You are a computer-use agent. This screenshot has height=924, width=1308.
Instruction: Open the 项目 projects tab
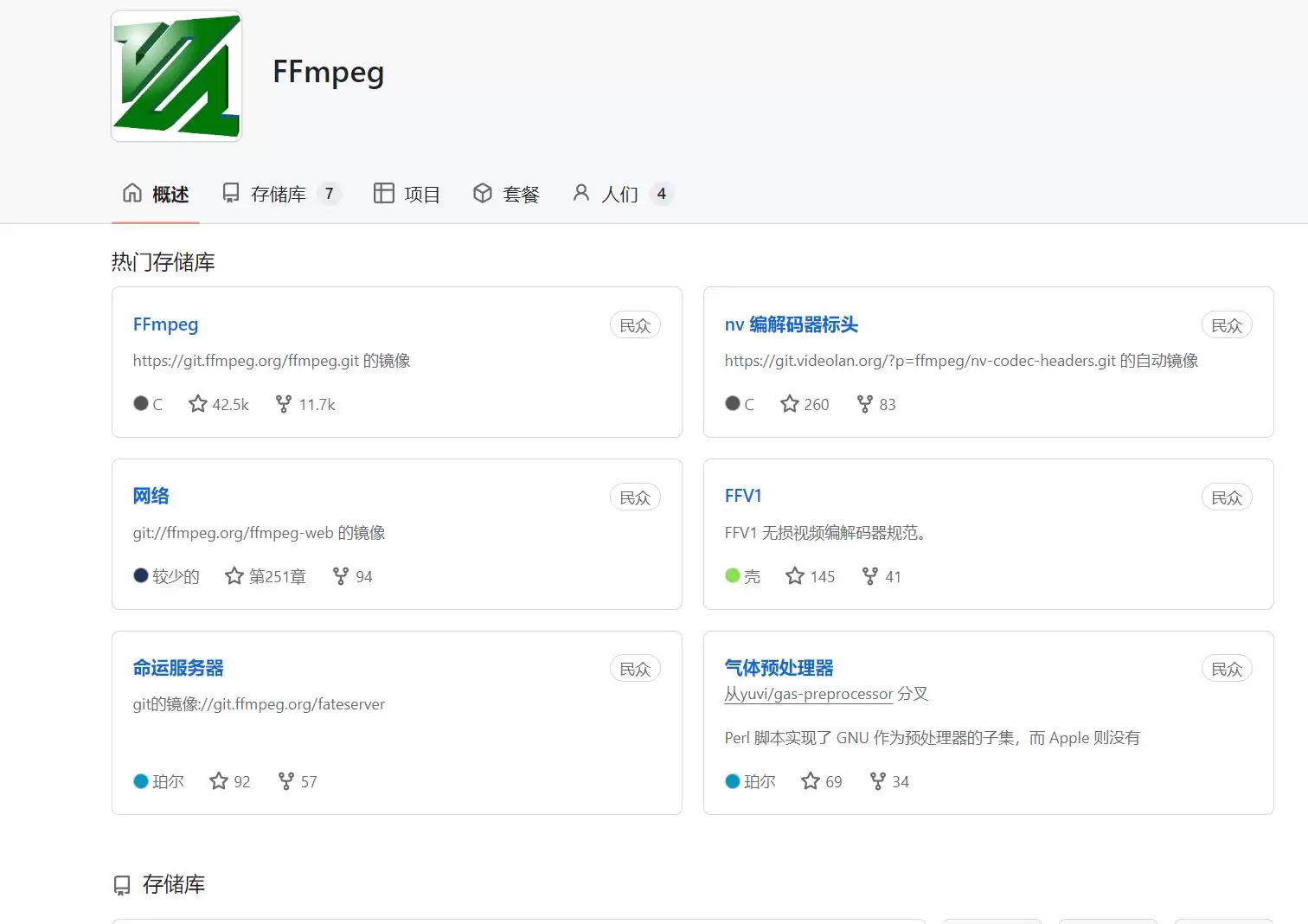point(407,194)
